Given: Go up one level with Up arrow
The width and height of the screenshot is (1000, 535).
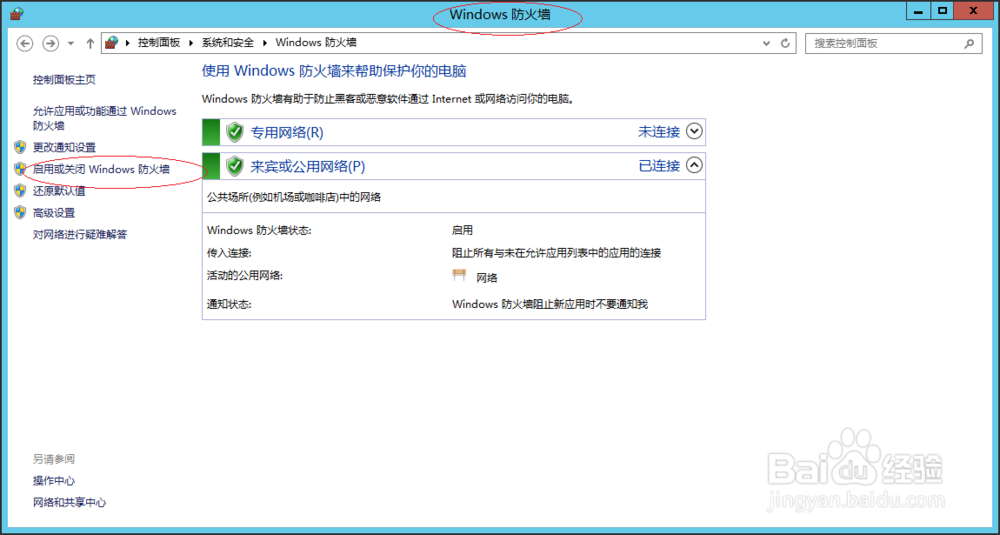Looking at the screenshot, I should click(90, 43).
